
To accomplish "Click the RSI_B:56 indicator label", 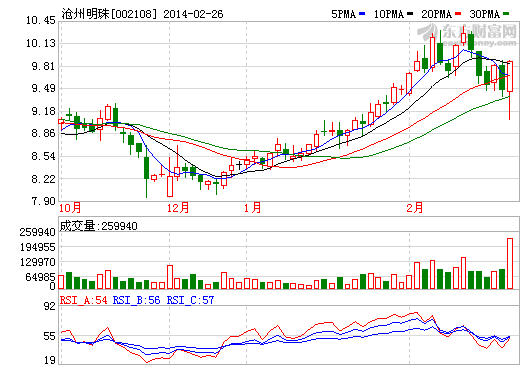I will point(136,300).
